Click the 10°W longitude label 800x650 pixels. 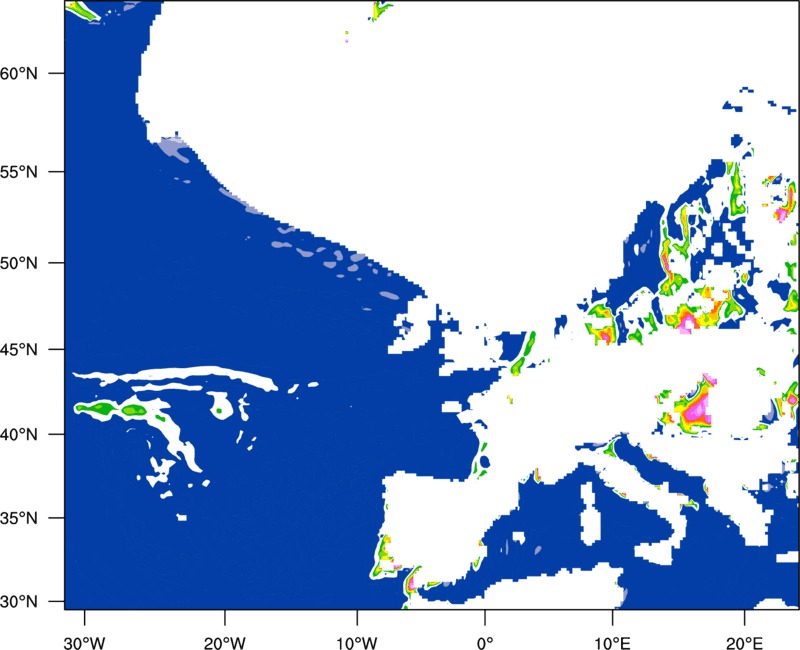357,643
